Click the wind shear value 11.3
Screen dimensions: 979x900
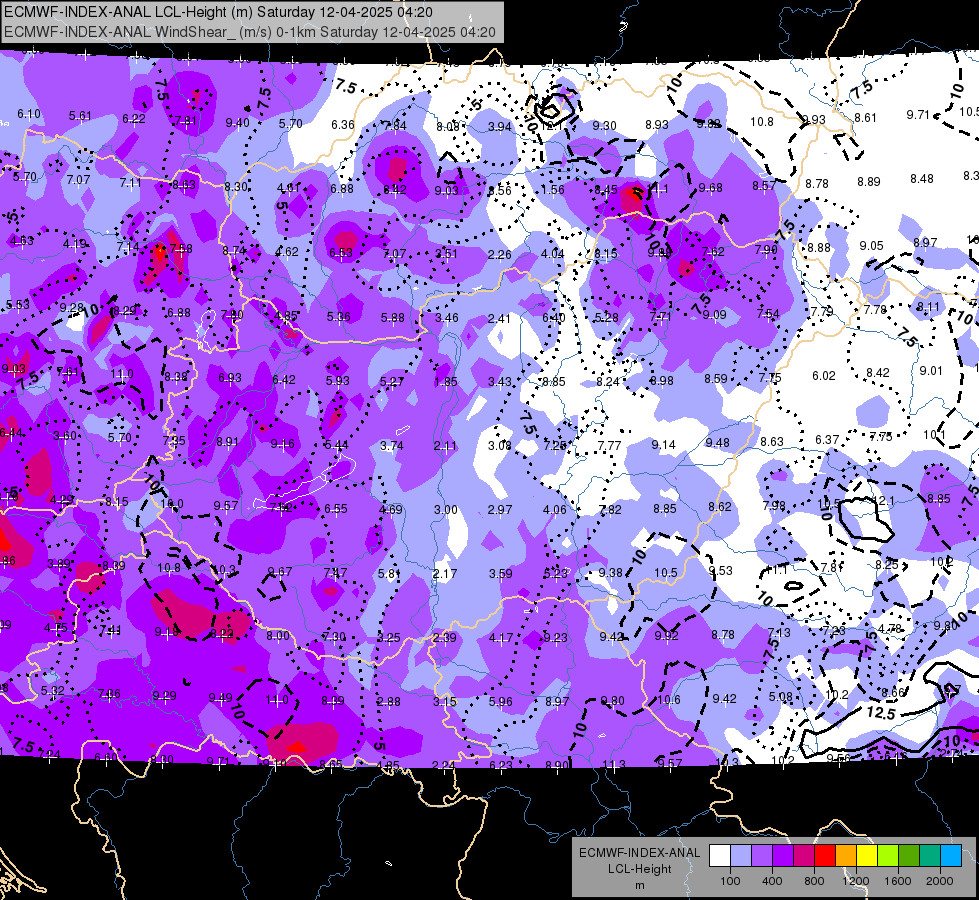pyautogui.click(x=614, y=764)
